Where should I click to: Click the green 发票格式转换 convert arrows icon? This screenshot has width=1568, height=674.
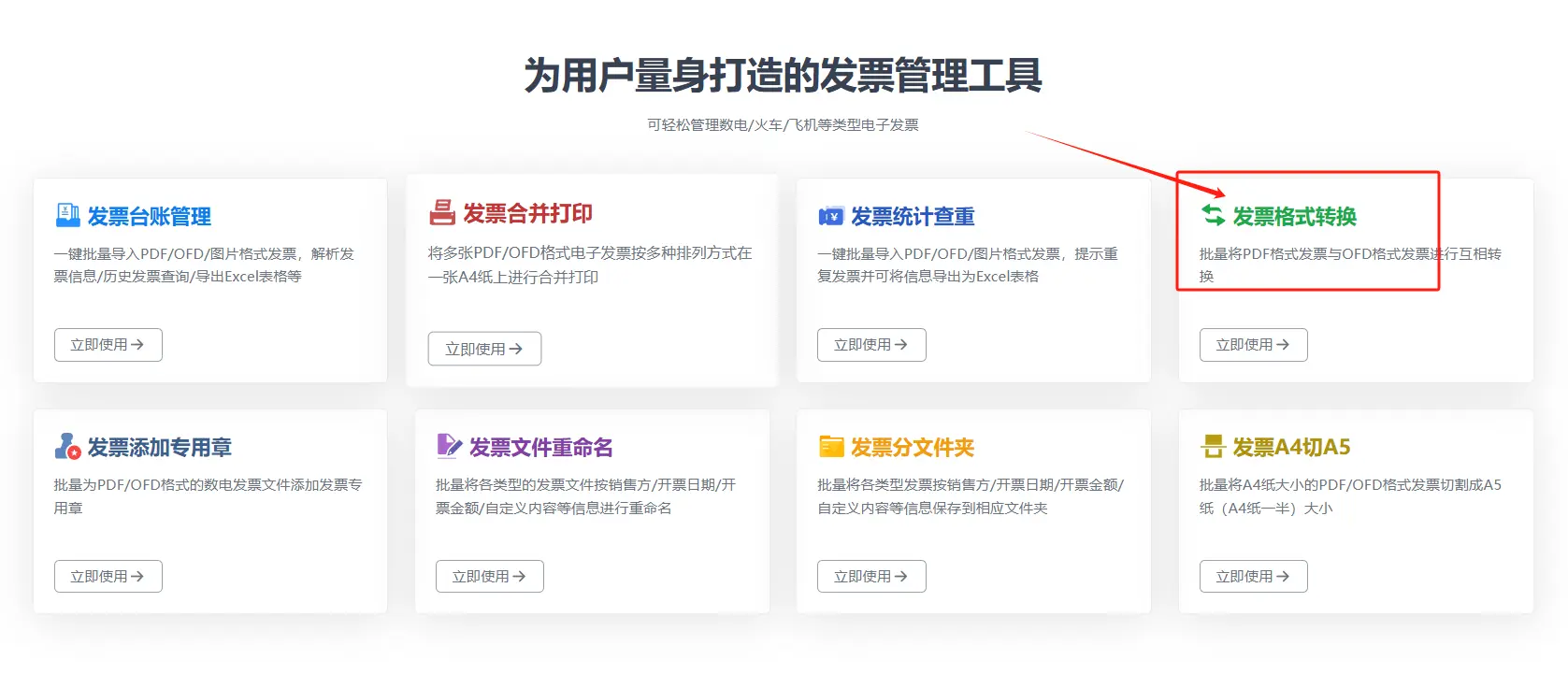pyautogui.click(x=1213, y=216)
